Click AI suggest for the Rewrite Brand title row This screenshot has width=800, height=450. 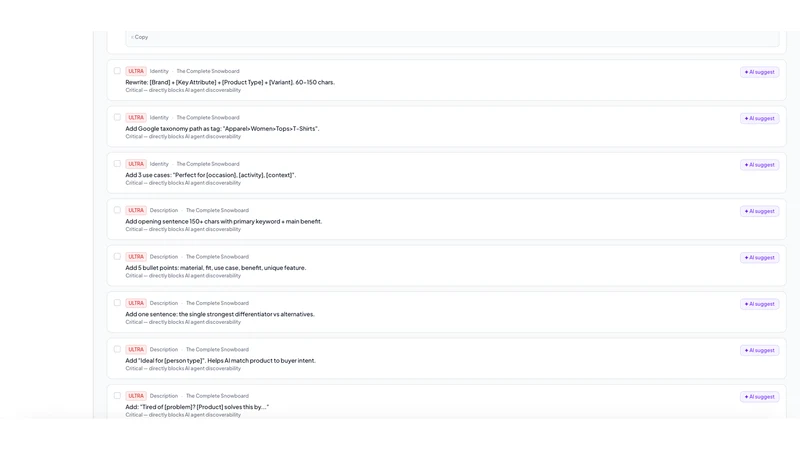tap(759, 72)
